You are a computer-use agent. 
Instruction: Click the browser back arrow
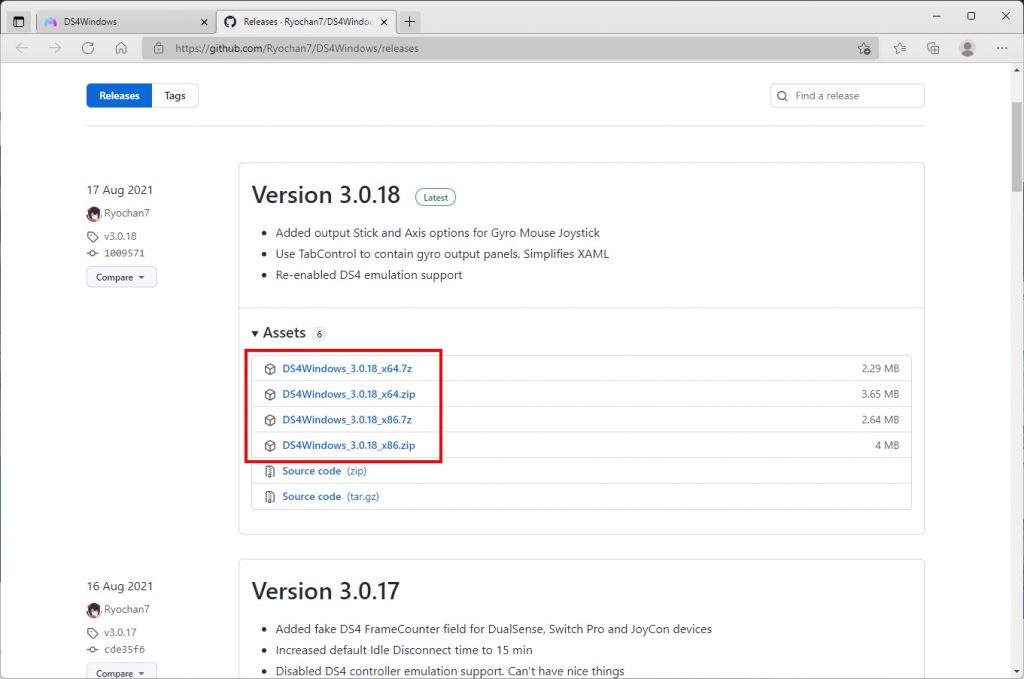tap(22, 48)
